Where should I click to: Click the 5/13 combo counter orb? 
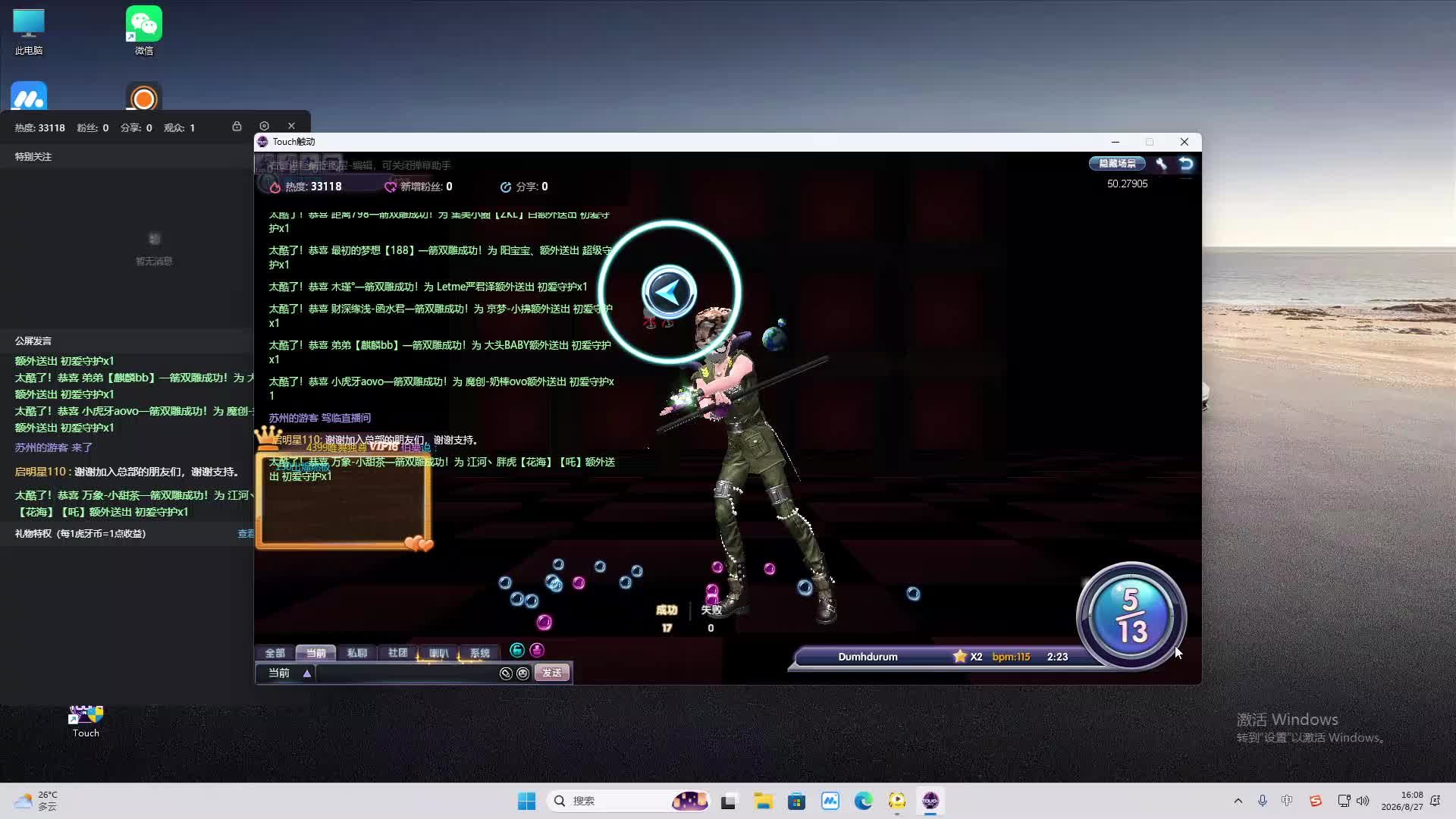point(1131,615)
